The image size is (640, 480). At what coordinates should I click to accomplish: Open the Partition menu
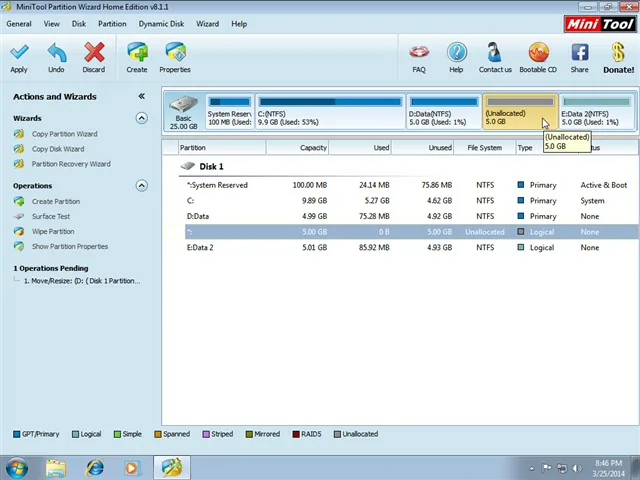point(112,24)
